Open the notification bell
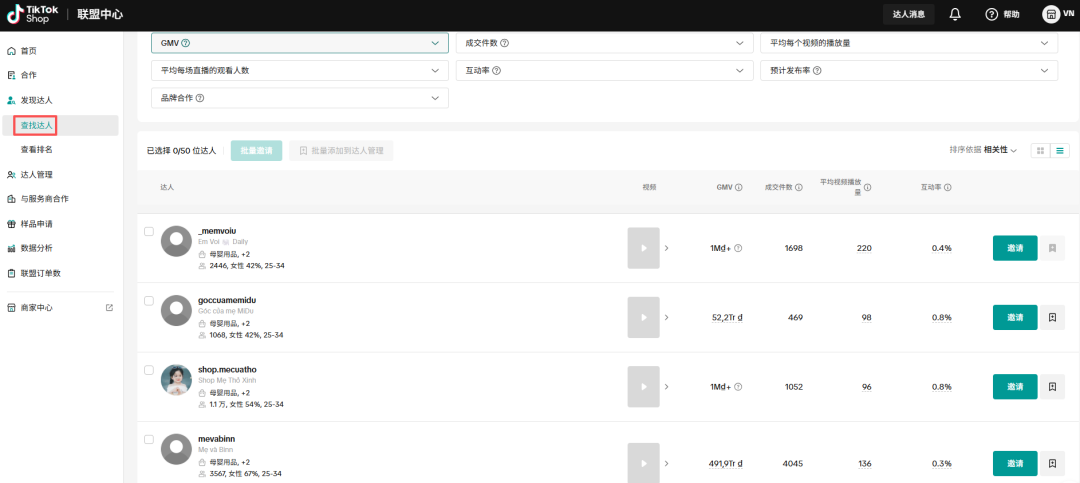Viewport: 1080px width, 483px height. 955,14
